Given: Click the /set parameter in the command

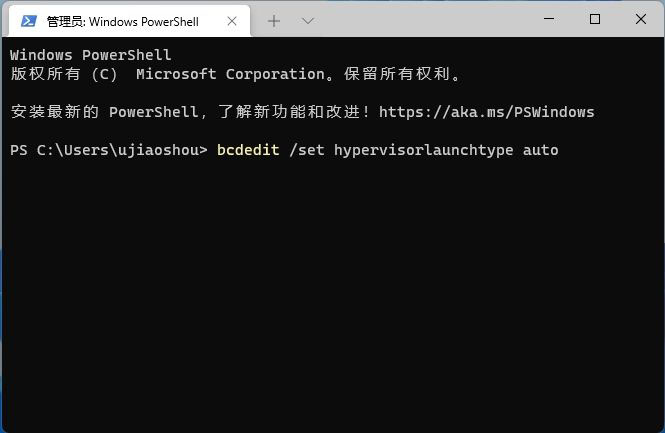Looking at the screenshot, I should click(307, 150).
